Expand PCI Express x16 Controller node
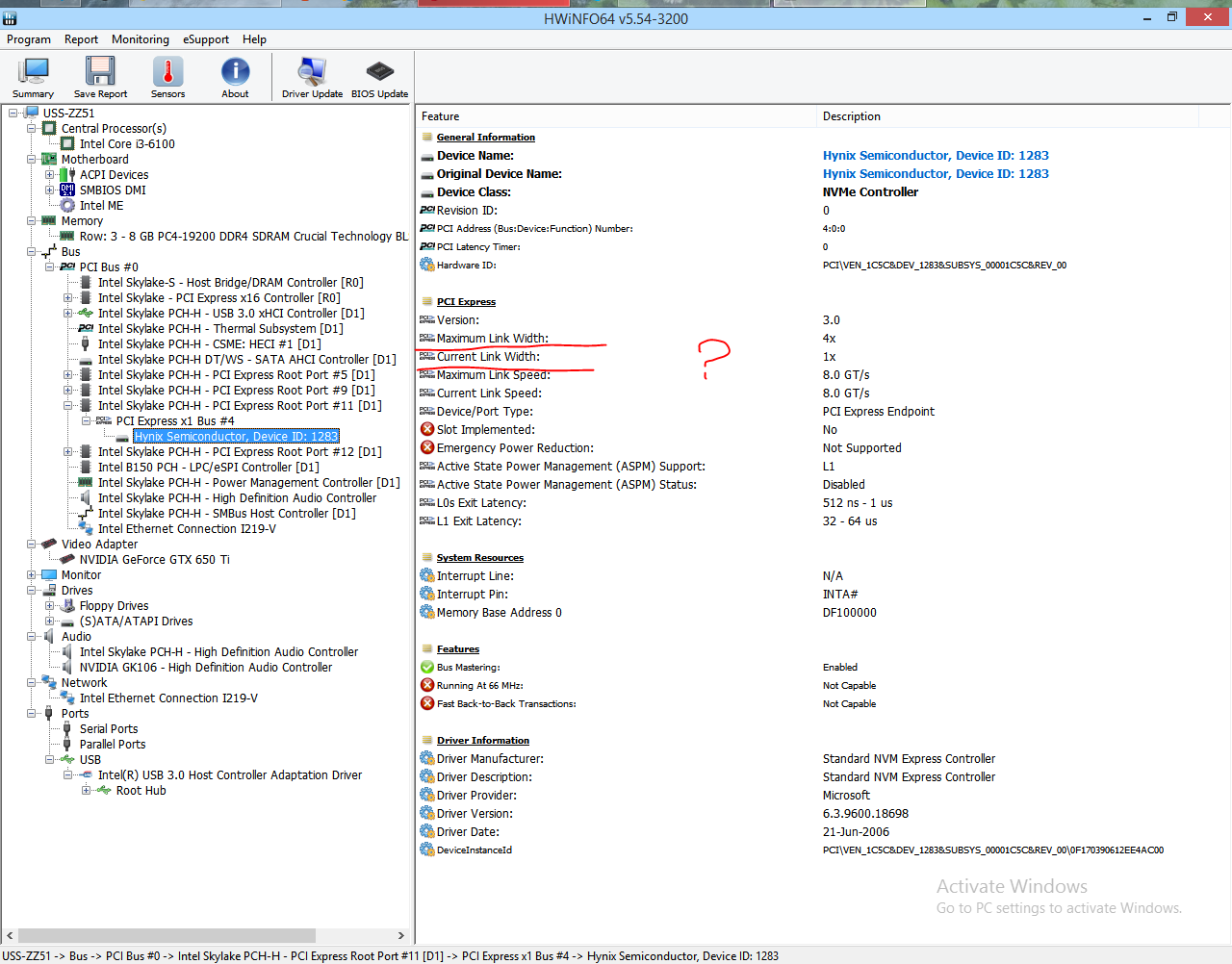 click(x=67, y=298)
